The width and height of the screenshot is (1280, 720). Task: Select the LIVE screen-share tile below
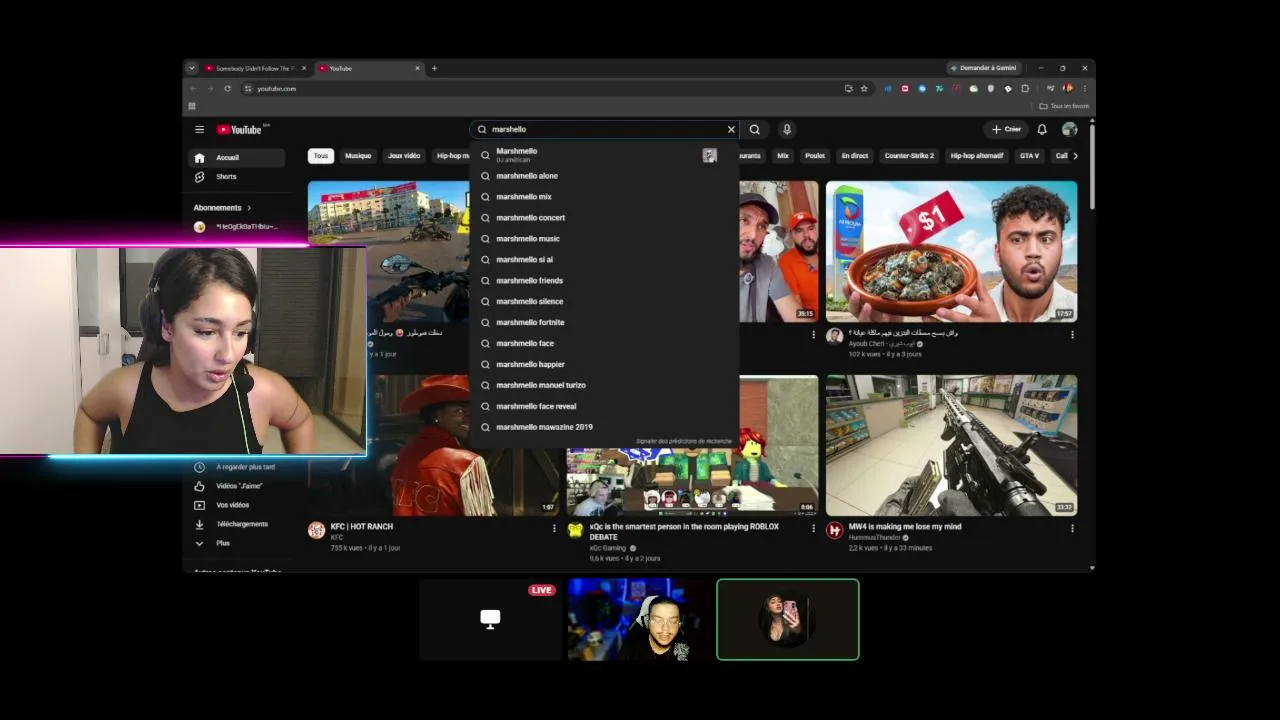pos(490,619)
